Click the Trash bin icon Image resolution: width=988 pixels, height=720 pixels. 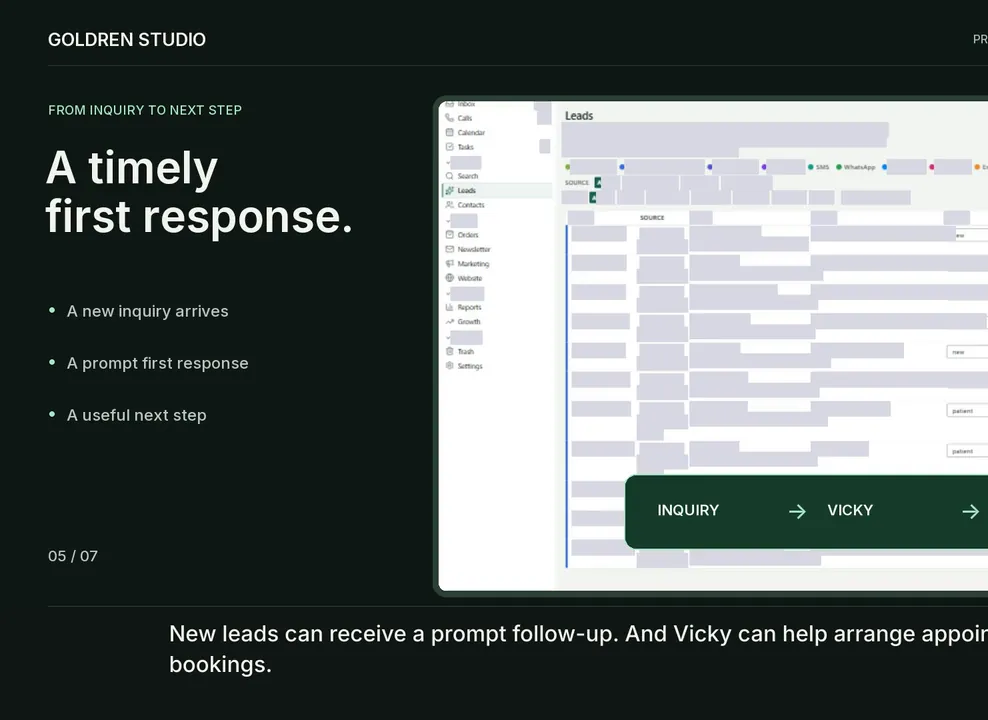(449, 351)
